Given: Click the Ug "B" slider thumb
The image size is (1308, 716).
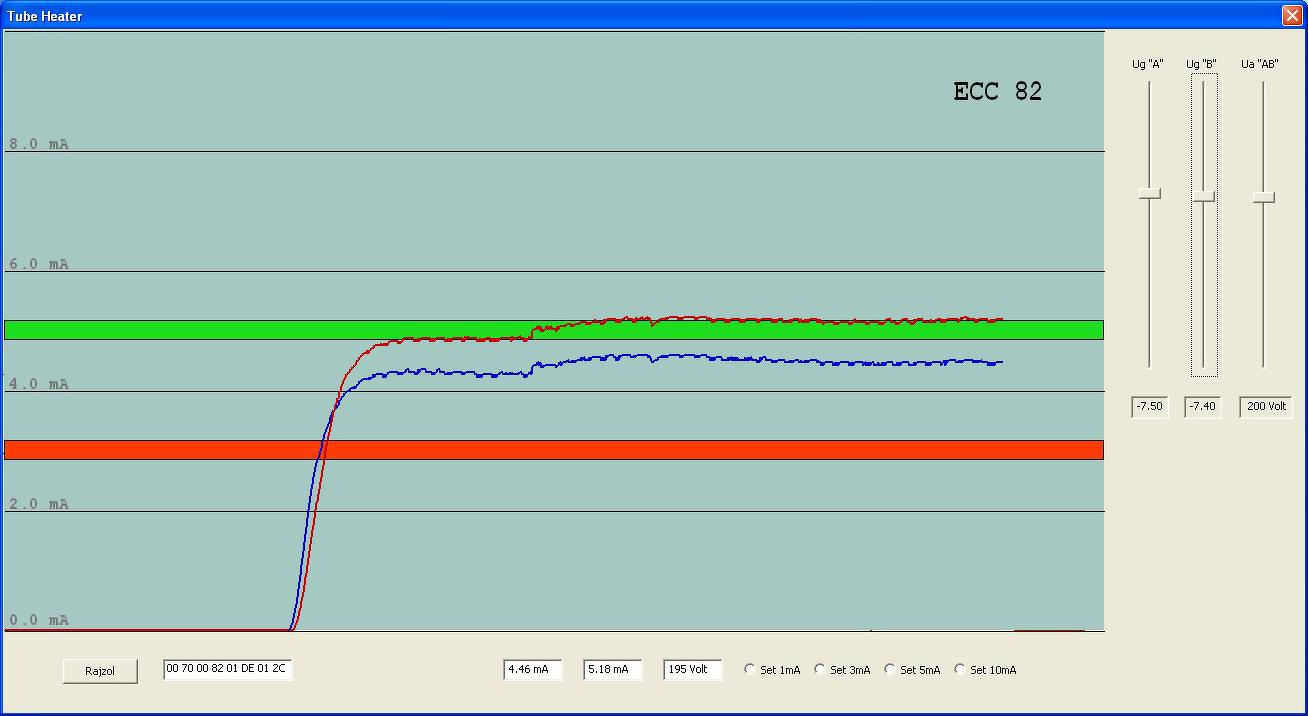Looking at the screenshot, I should pos(1203,196).
